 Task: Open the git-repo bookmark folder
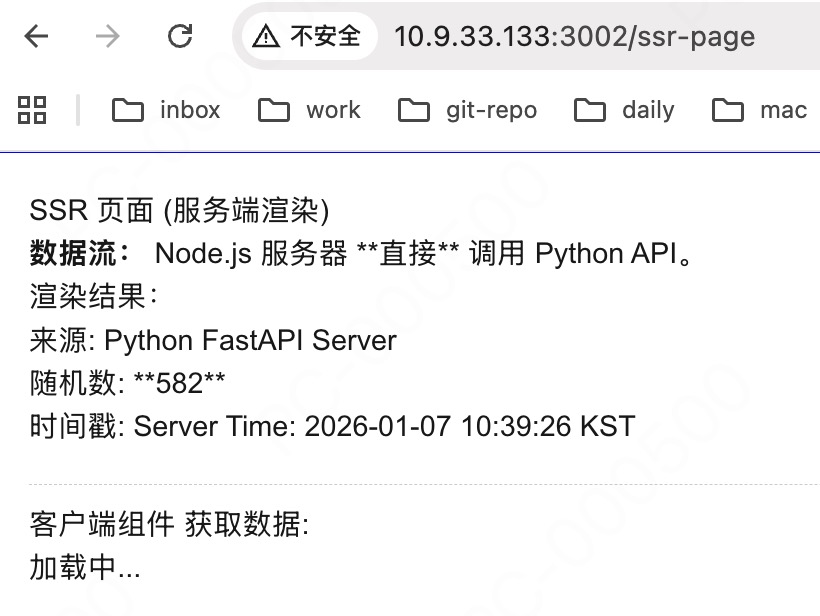(468, 110)
